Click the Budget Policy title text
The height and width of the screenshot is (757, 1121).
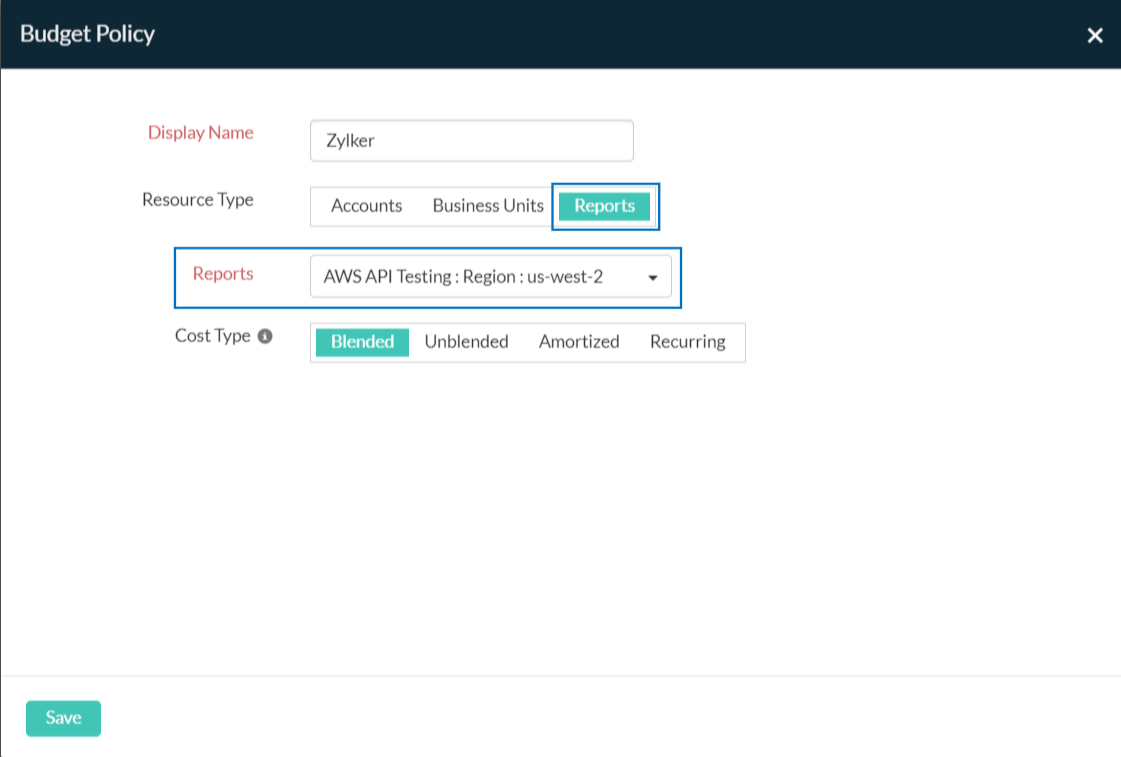[x=87, y=34]
